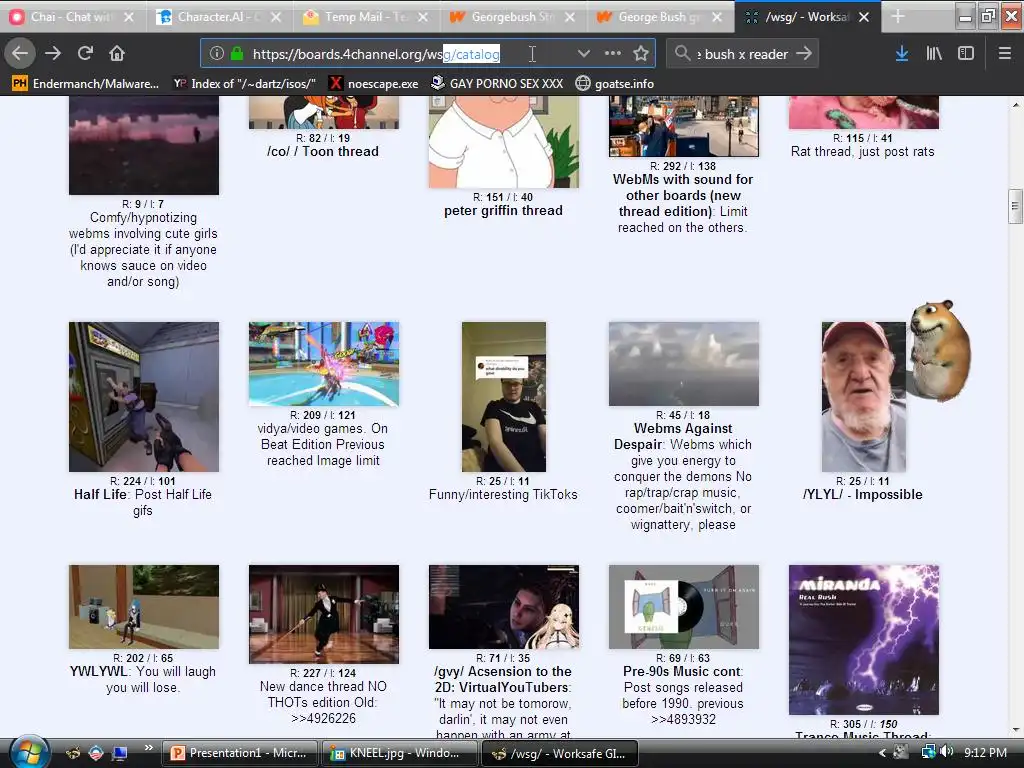Close the /wsg/ Worksafe tab

coord(863,17)
